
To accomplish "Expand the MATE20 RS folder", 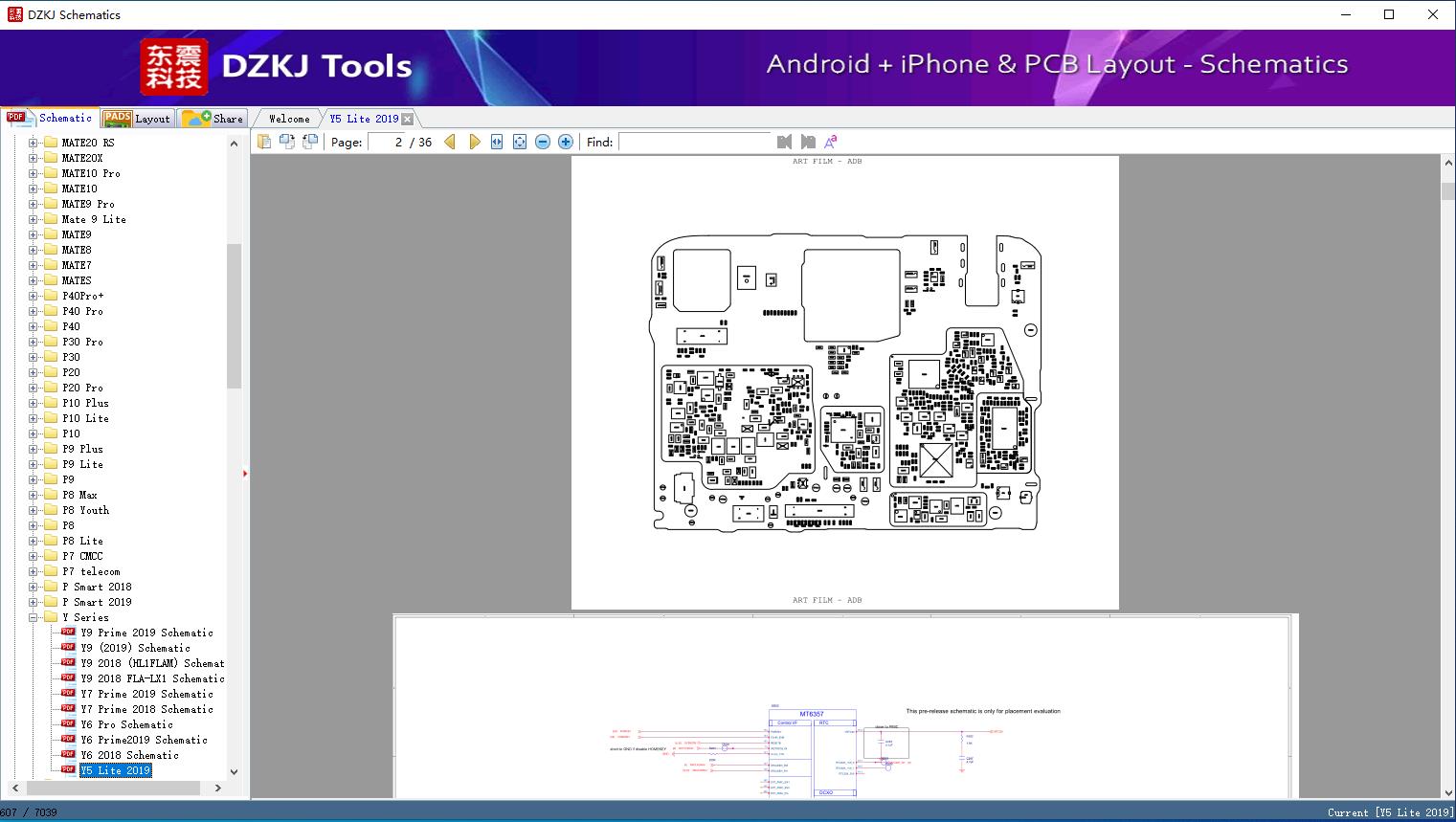I will pos(33,143).
